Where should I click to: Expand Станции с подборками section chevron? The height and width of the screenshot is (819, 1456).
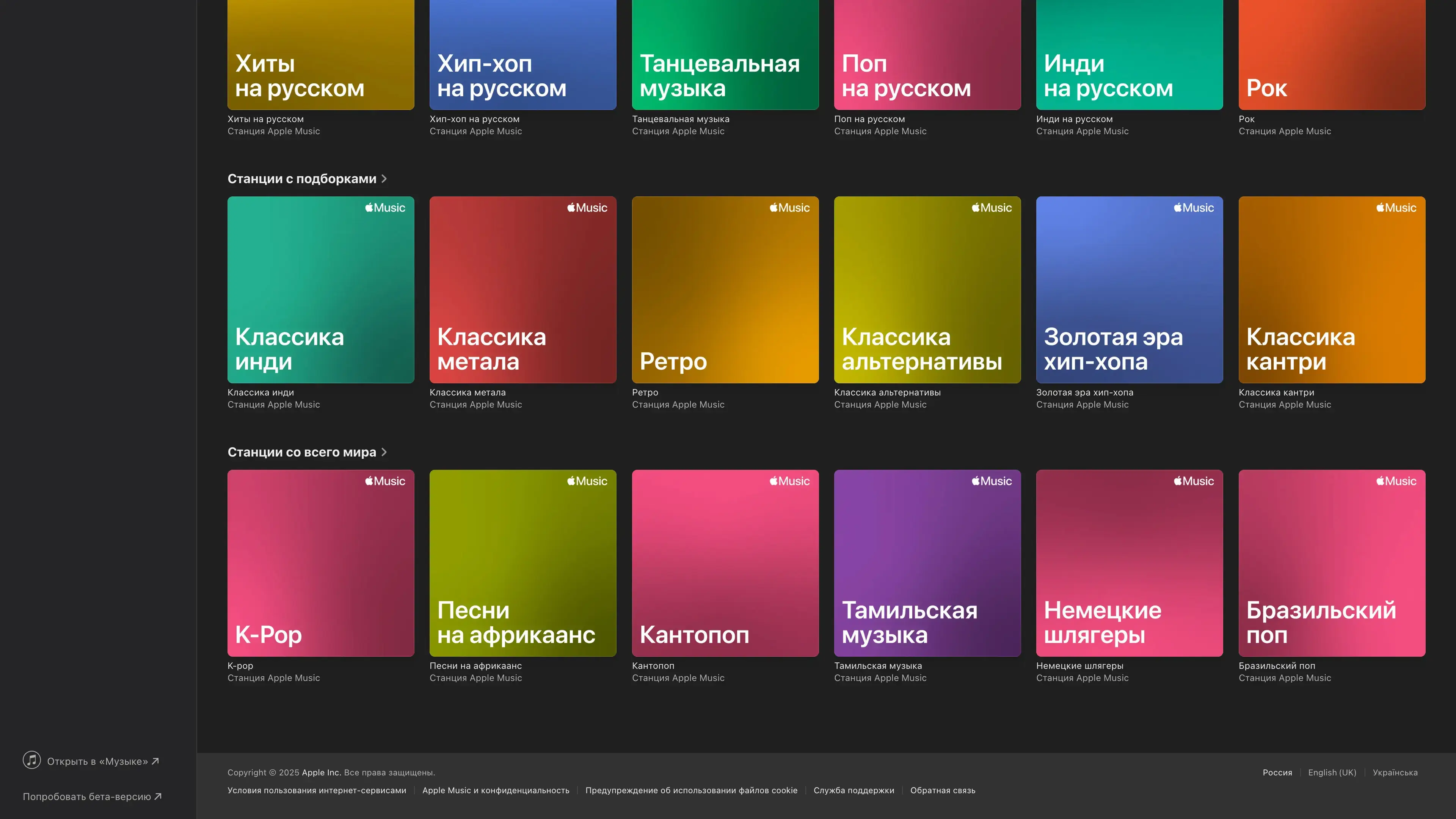pyautogui.click(x=384, y=179)
